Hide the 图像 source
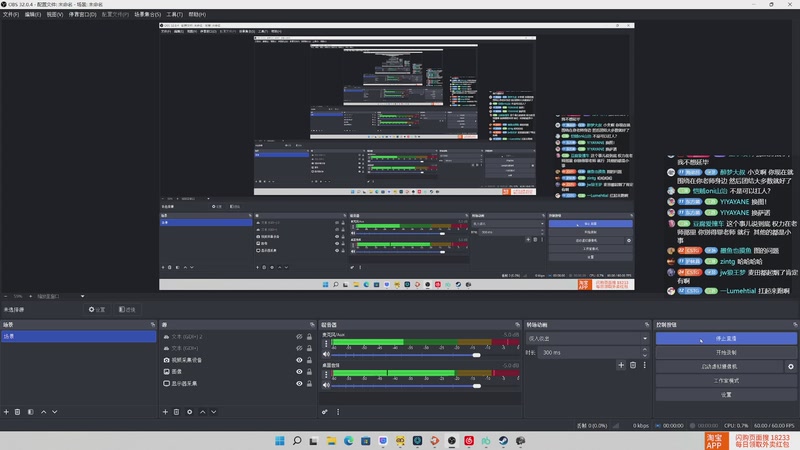 coord(299,371)
